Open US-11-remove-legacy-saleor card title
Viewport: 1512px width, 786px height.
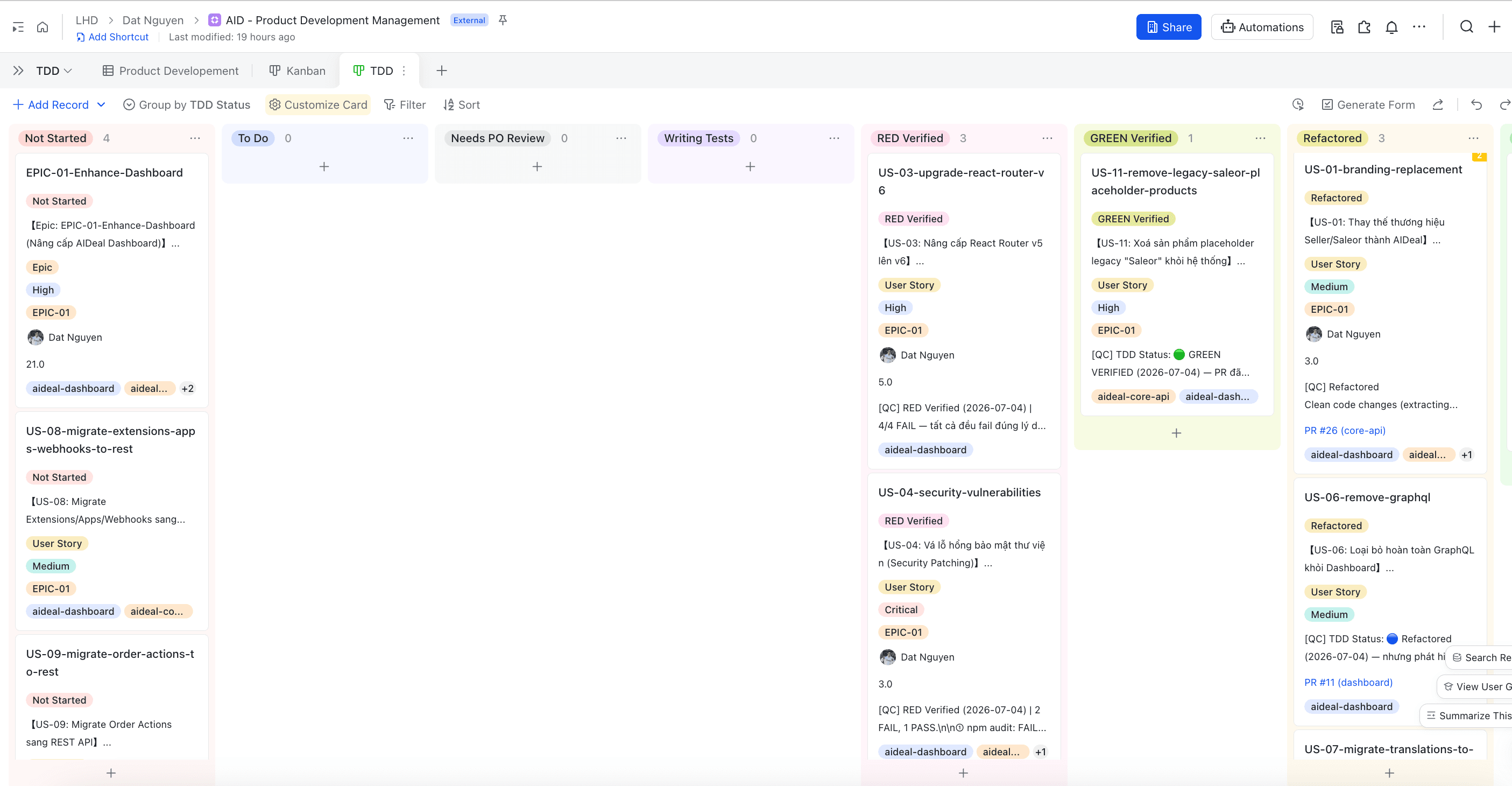(x=1176, y=181)
